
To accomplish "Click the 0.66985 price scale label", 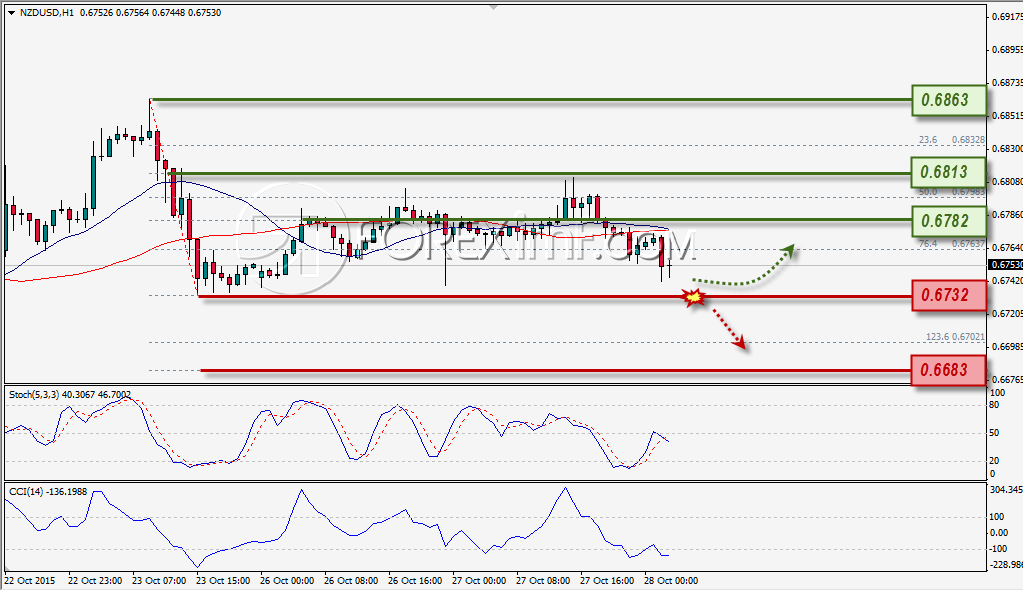I will [x=1007, y=346].
